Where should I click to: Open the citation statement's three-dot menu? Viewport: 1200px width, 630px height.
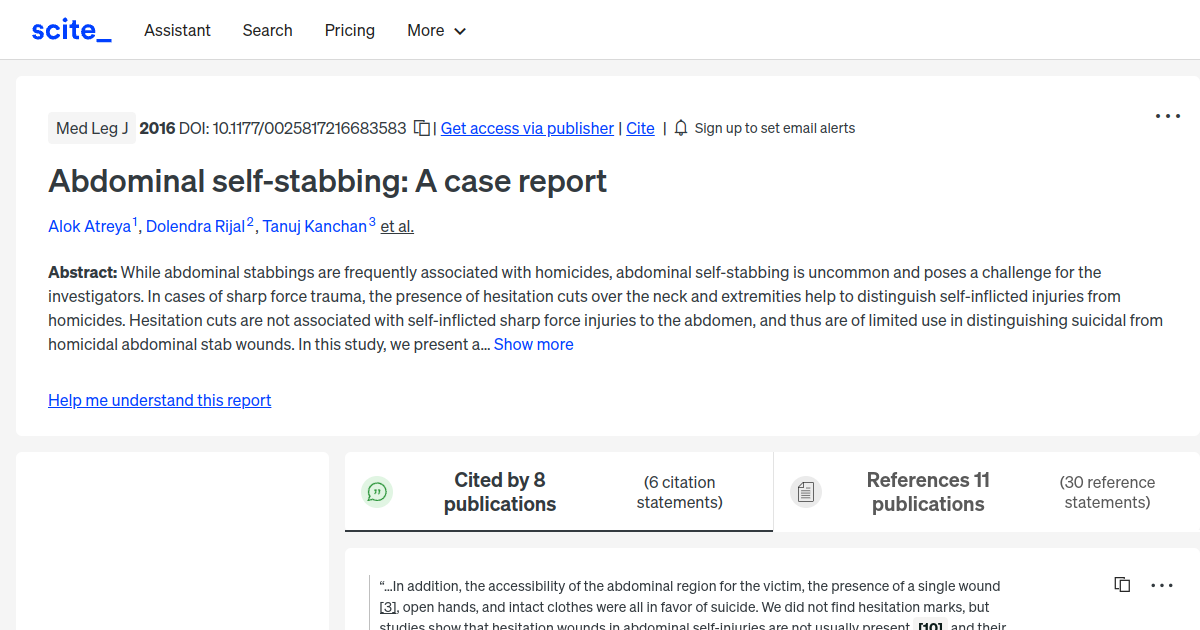[1162, 584]
